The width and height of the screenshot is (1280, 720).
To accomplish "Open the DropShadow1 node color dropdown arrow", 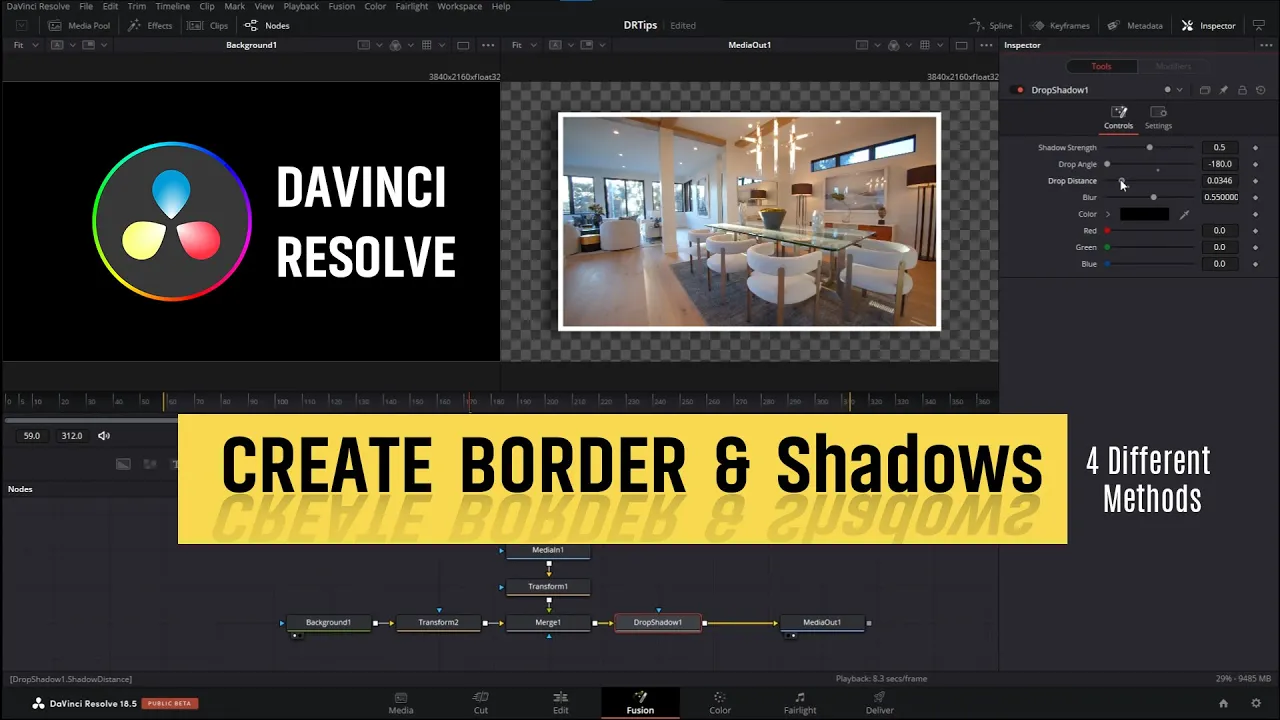I will pyautogui.click(x=1179, y=90).
